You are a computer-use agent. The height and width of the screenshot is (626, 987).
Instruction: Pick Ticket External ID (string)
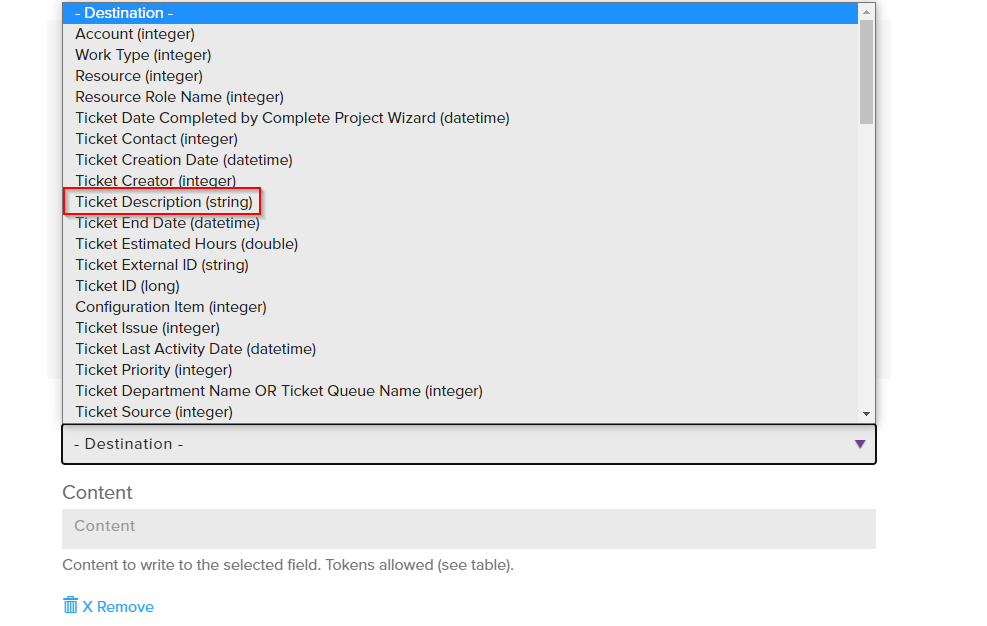(162, 265)
